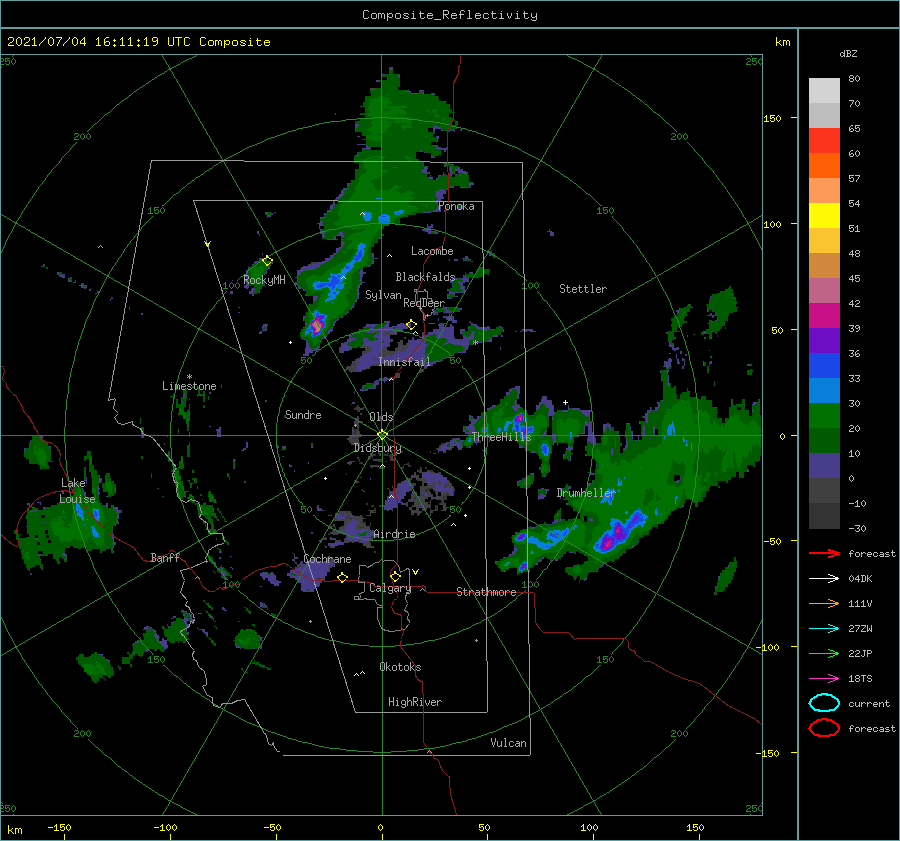Viewport: 900px width, 841px height.
Task: Click the Vulcan city label
Action: 508,743
